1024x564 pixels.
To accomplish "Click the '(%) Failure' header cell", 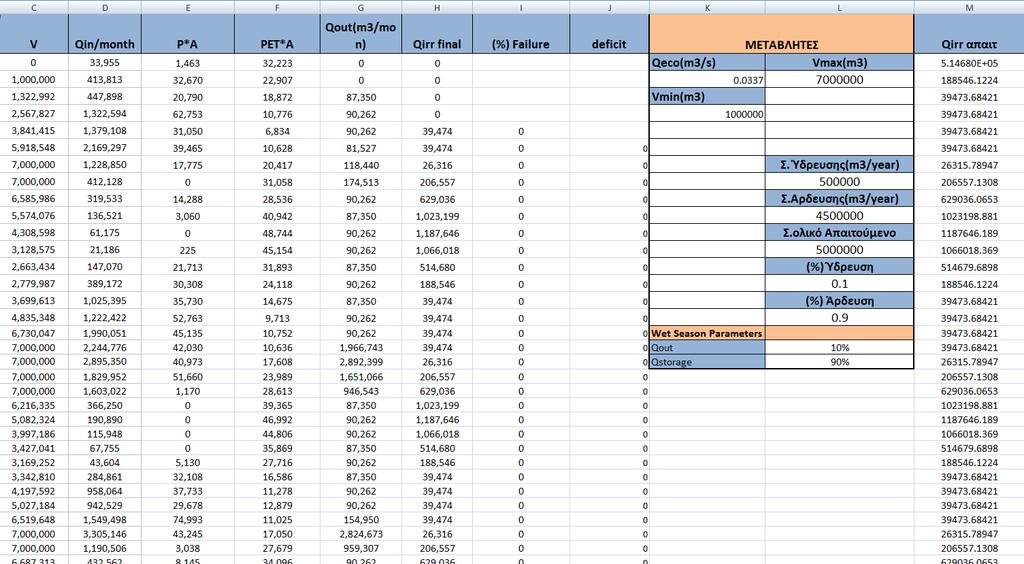I will click(520, 34).
